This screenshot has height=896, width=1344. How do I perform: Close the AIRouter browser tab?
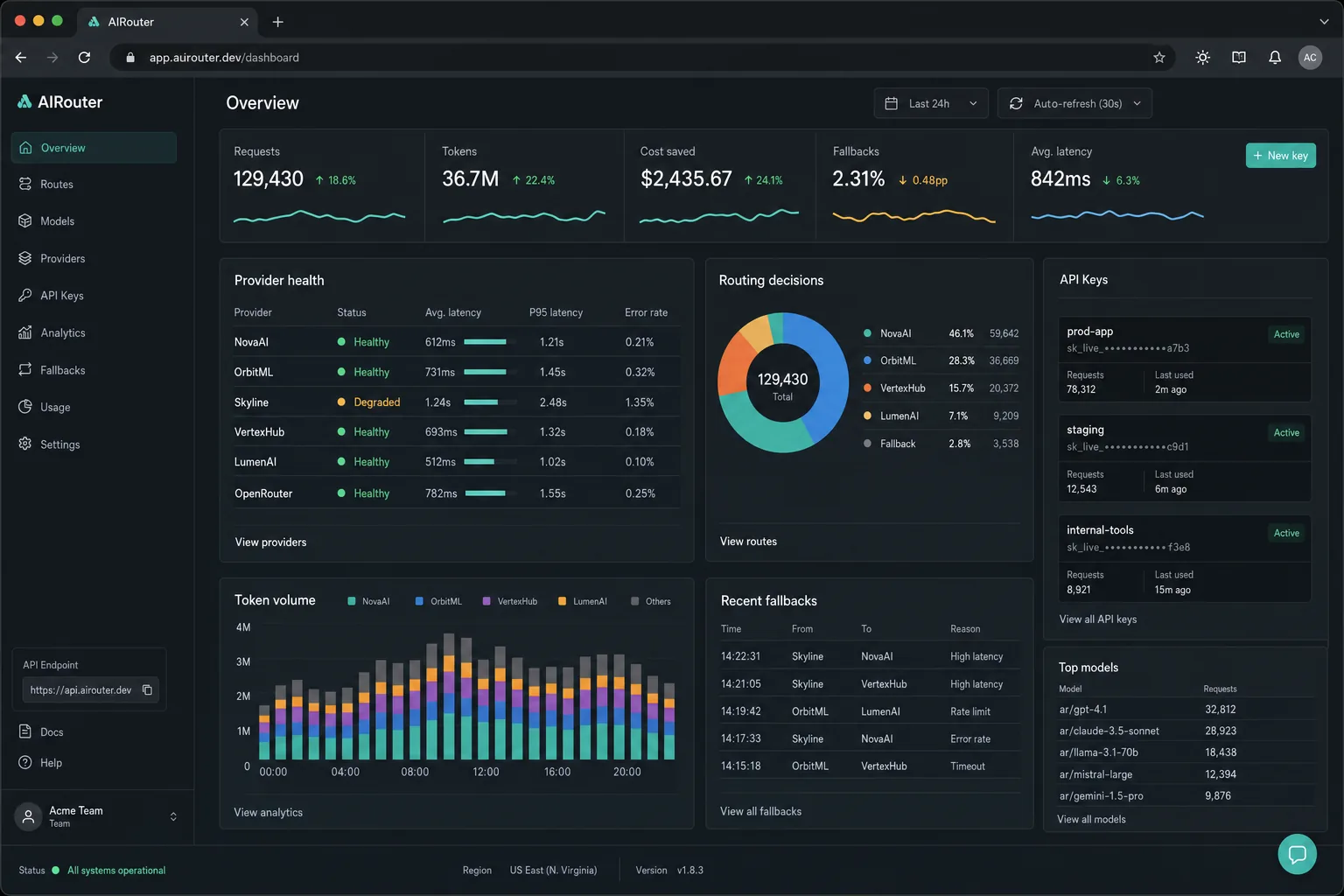coord(244,22)
